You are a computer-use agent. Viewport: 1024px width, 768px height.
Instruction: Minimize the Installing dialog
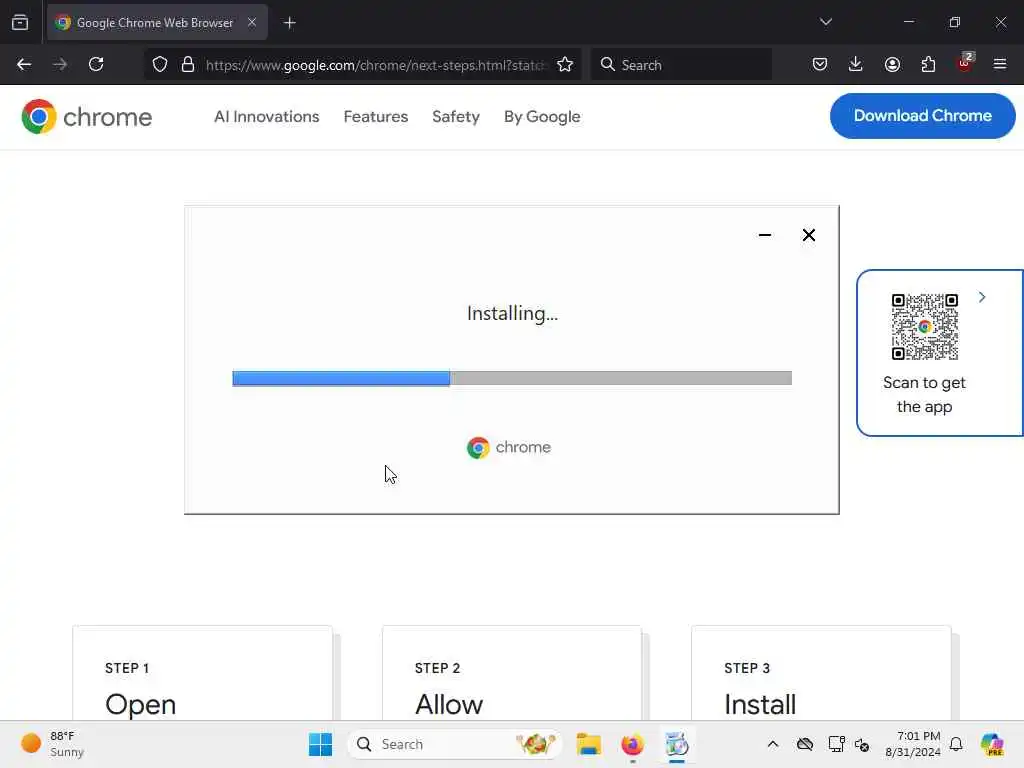point(765,235)
